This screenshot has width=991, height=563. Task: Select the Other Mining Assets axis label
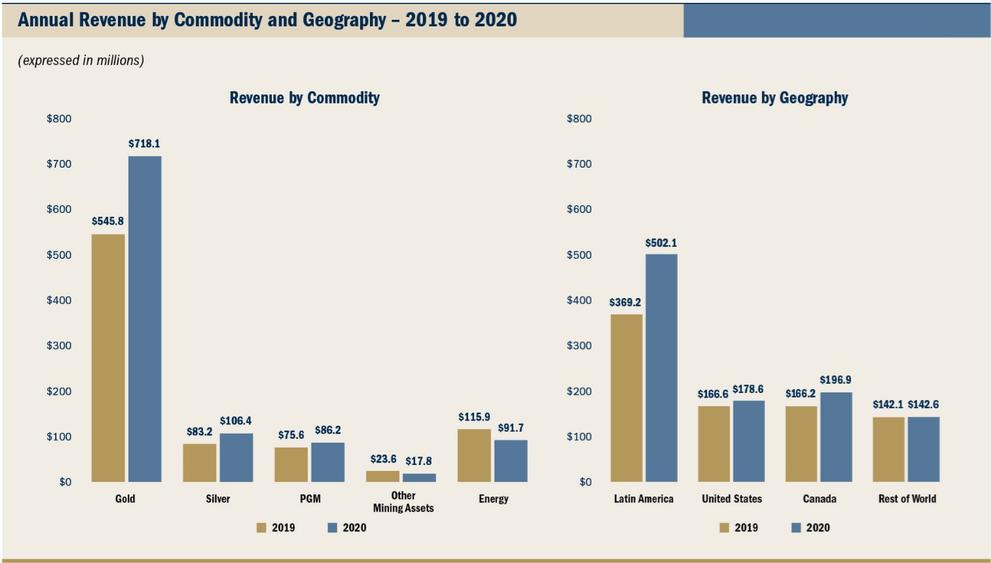click(x=403, y=502)
